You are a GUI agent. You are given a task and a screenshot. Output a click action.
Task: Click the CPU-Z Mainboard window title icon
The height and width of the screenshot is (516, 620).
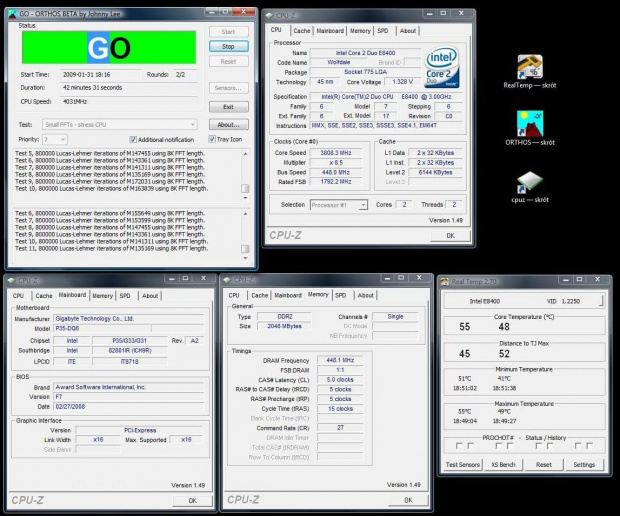coord(11,280)
